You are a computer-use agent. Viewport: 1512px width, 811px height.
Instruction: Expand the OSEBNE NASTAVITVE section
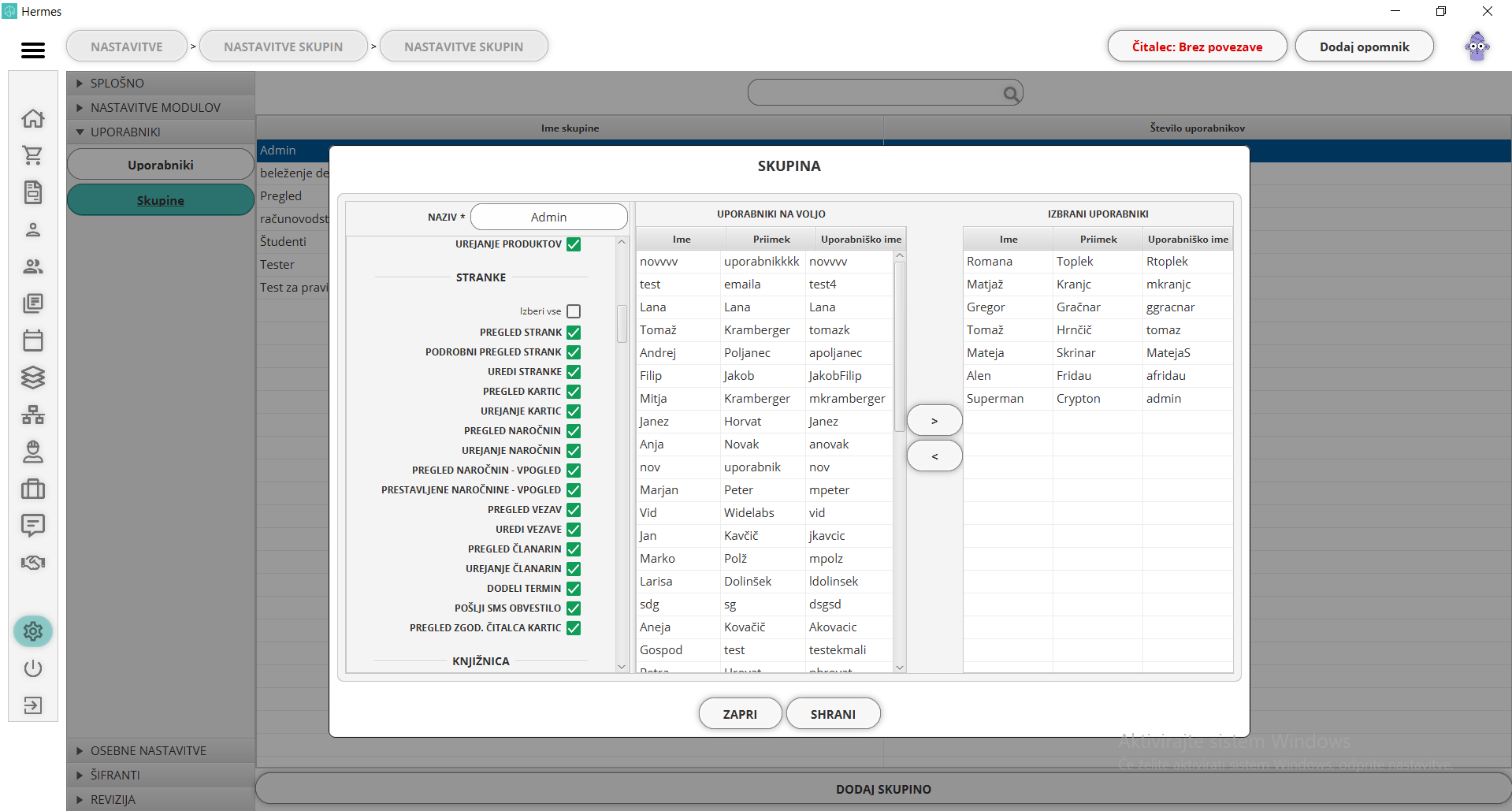[161, 750]
